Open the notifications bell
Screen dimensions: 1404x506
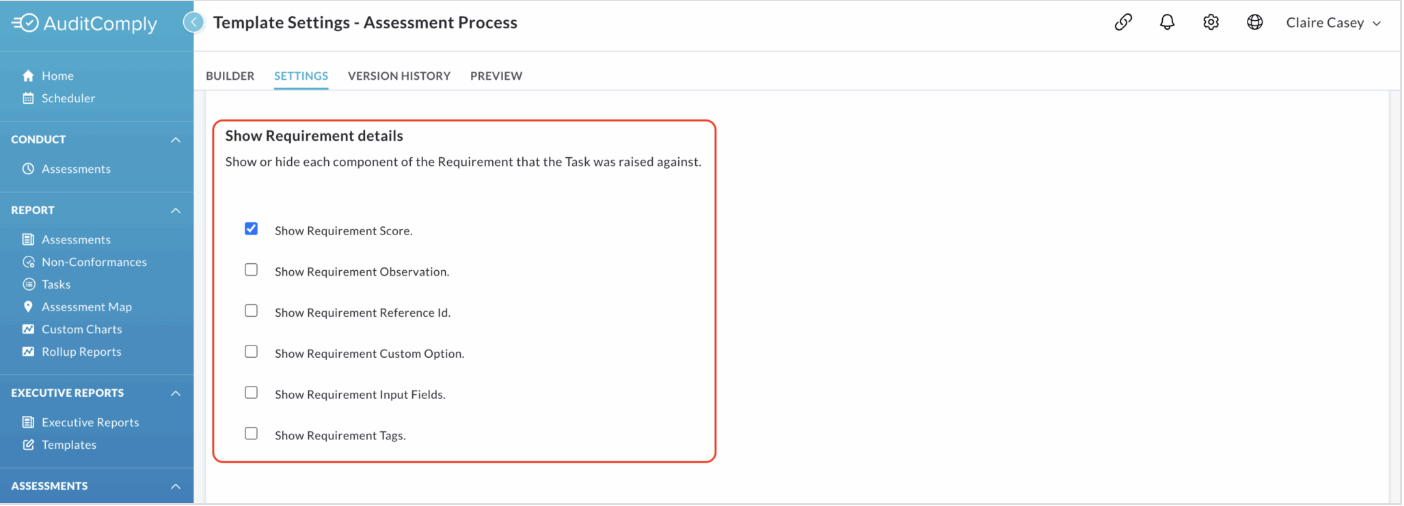(1167, 22)
